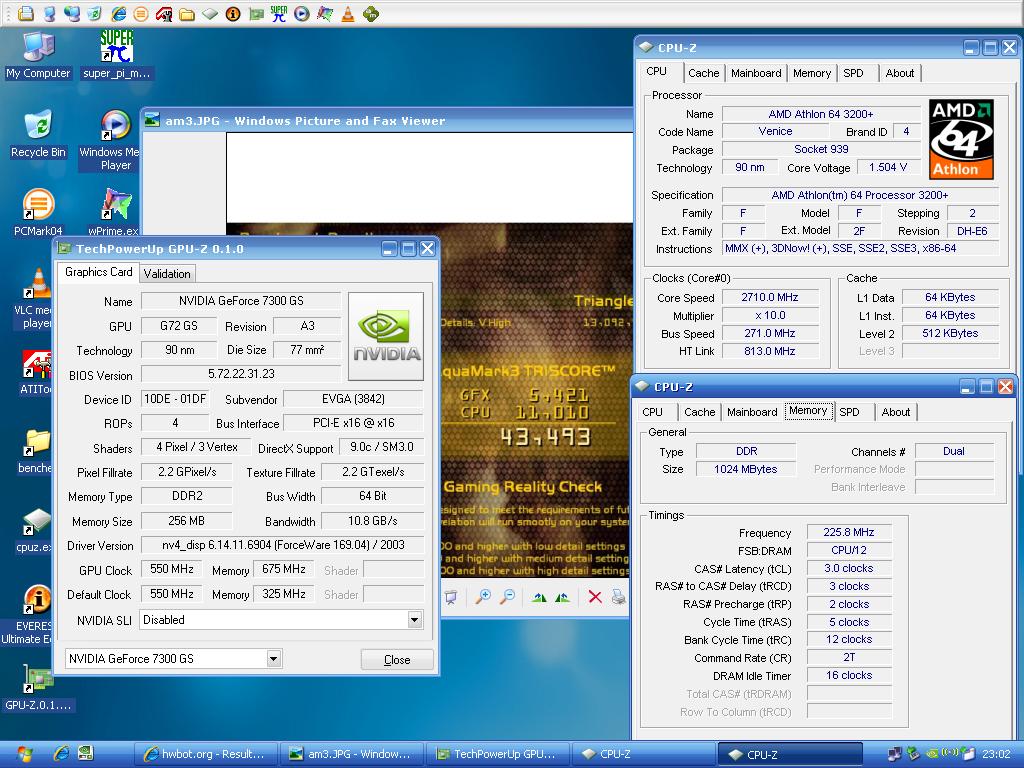Screen dimensions: 1024x768
Task: Zoom in on the image in Picture Viewer
Action: (x=483, y=596)
